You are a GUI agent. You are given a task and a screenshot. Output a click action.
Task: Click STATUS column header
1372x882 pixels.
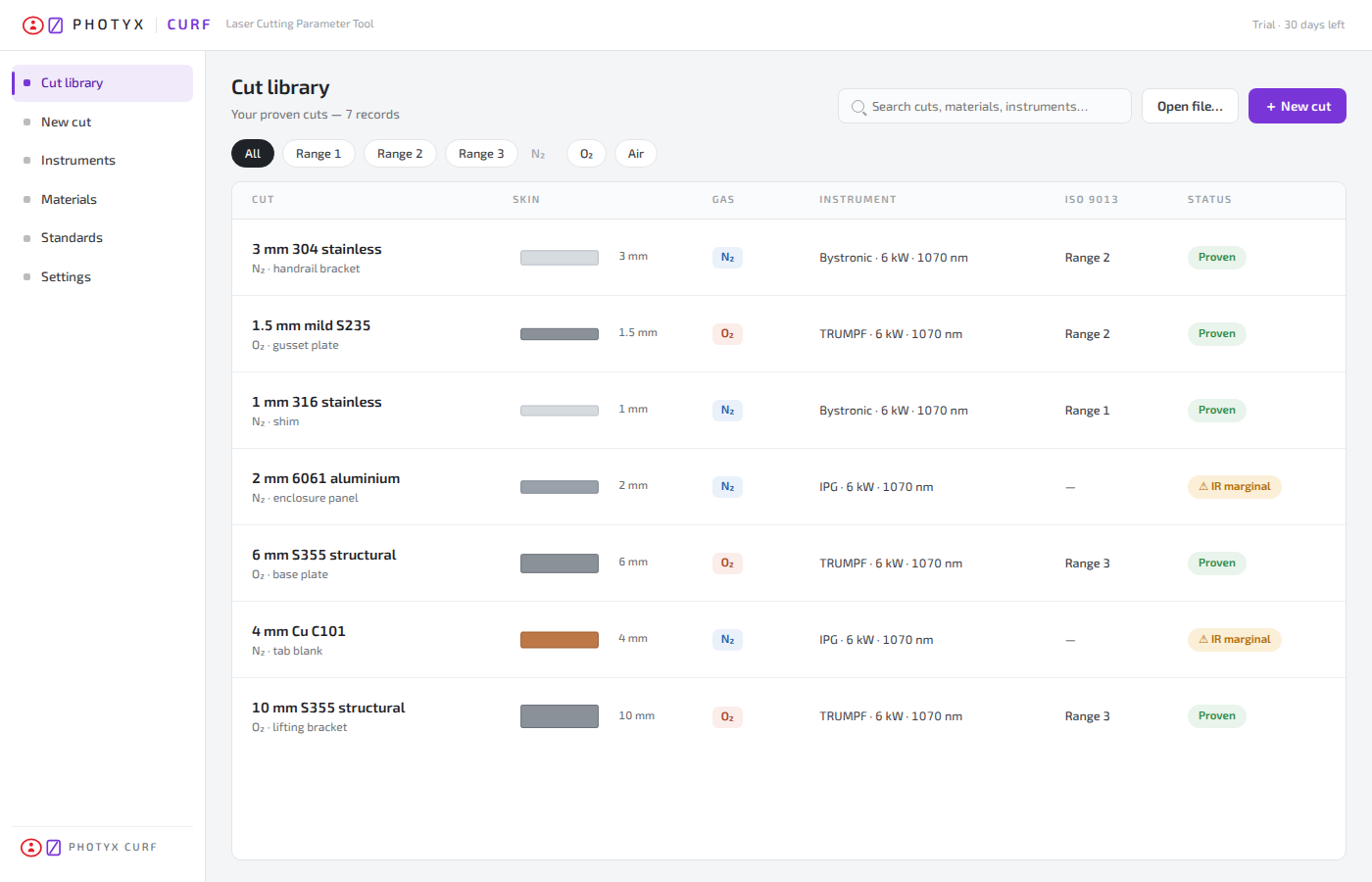pos(1209,200)
